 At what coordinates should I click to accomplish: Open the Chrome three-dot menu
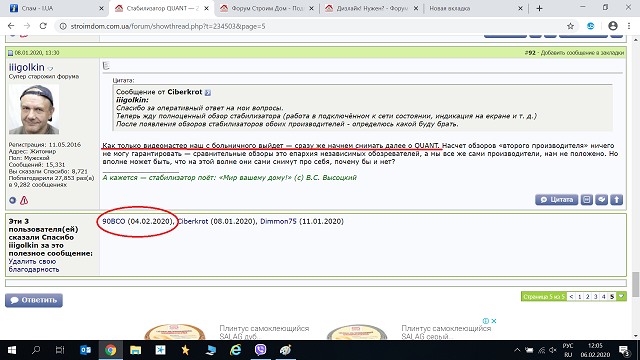tap(629, 26)
